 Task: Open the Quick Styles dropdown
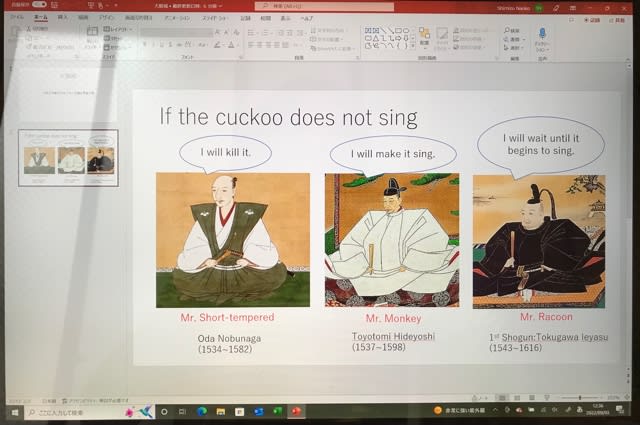point(441,38)
